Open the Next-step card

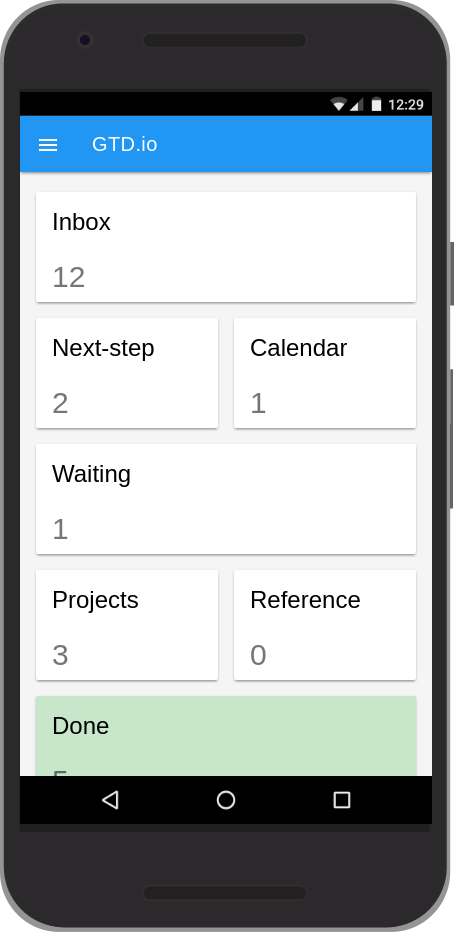pos(127,373)
